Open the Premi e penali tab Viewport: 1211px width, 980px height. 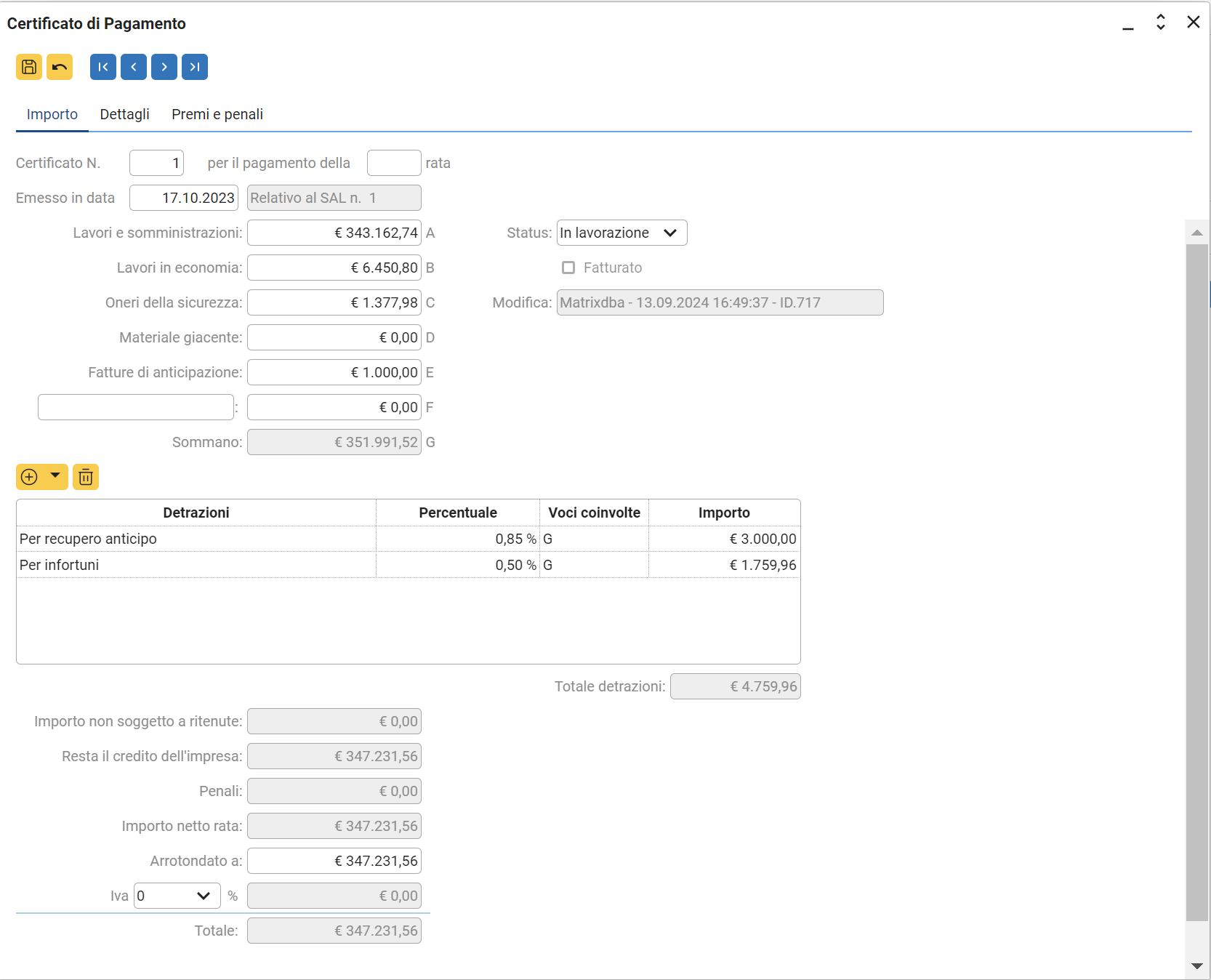[217, 114]
